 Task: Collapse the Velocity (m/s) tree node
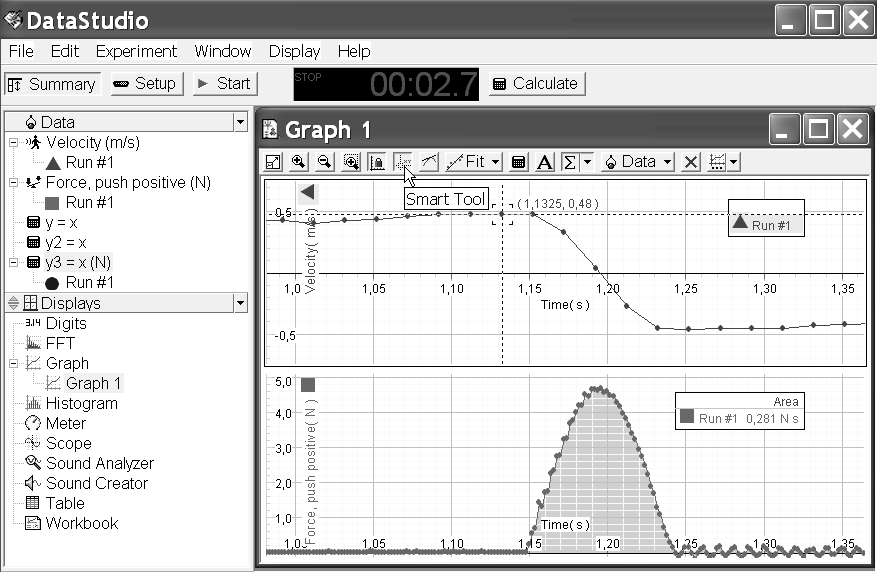click(14, 143)
